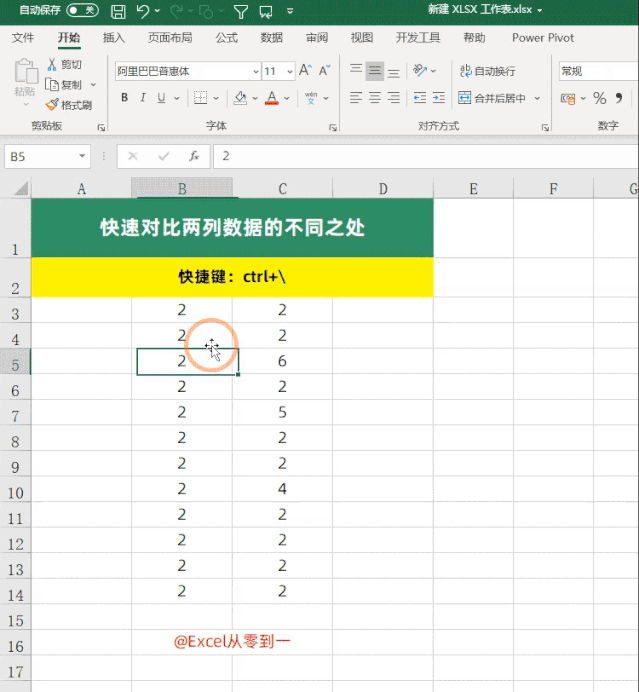
Task: Open the Font Color dropdown arrow
Action: point(287,98)
